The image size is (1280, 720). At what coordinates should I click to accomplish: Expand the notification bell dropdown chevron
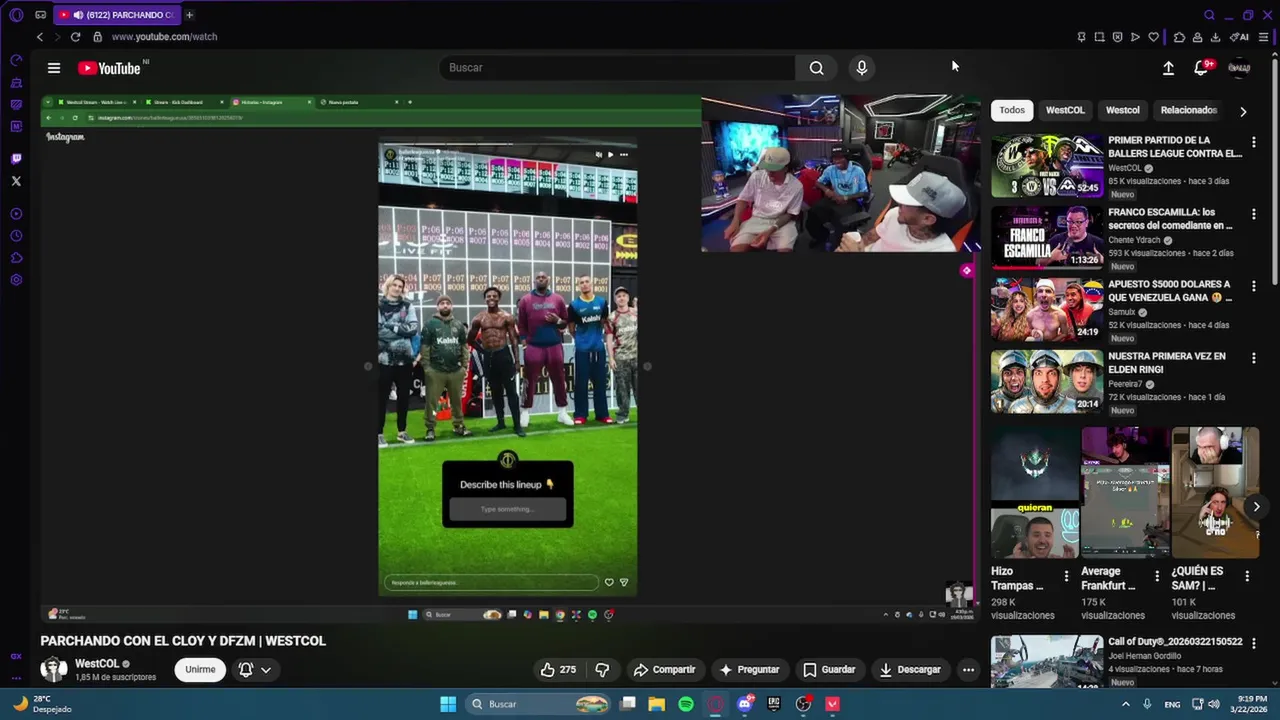pos(266,670)
